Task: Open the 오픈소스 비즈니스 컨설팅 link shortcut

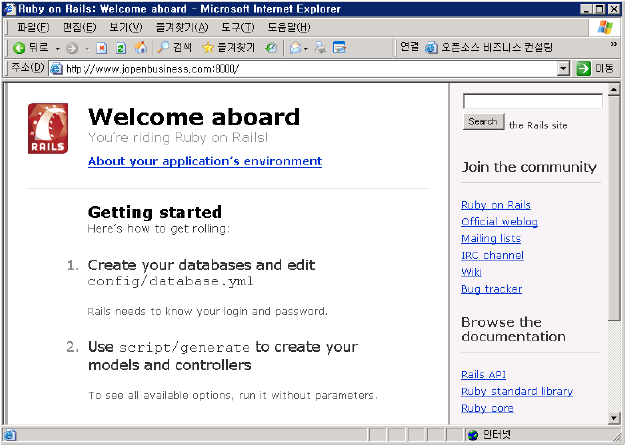Action: 489,47
